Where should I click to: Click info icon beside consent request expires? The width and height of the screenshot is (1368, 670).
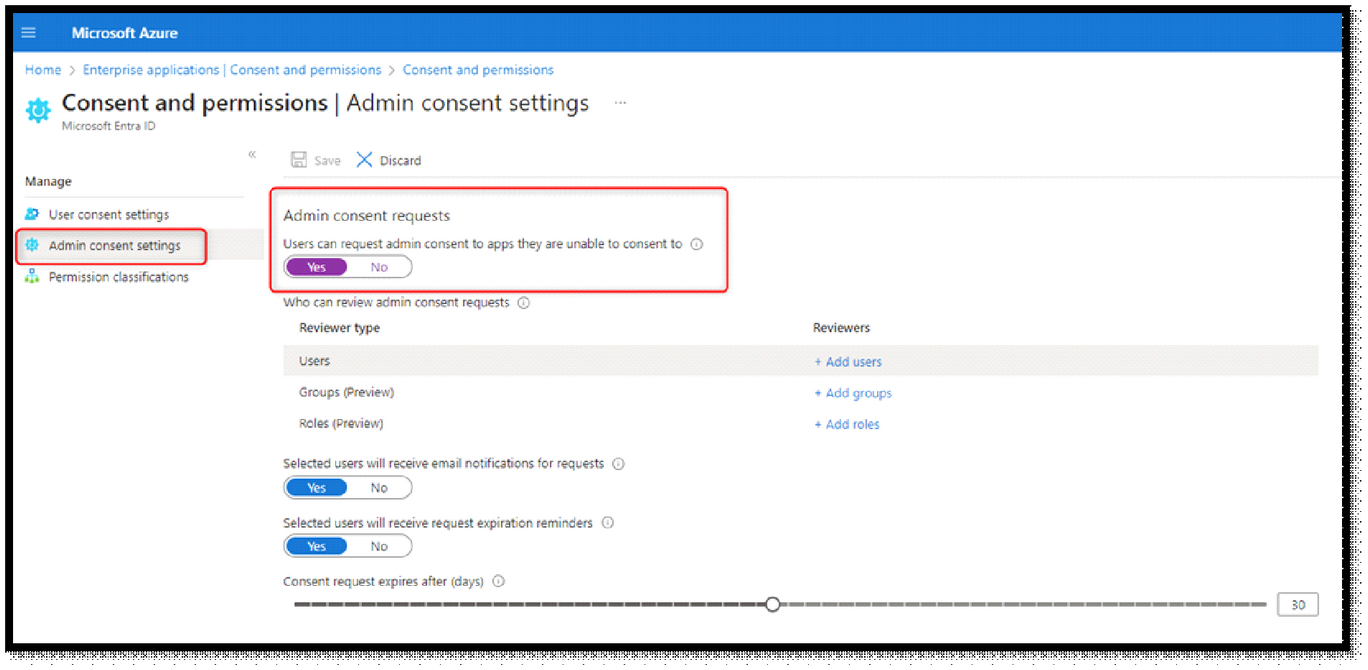pos(499,582)
